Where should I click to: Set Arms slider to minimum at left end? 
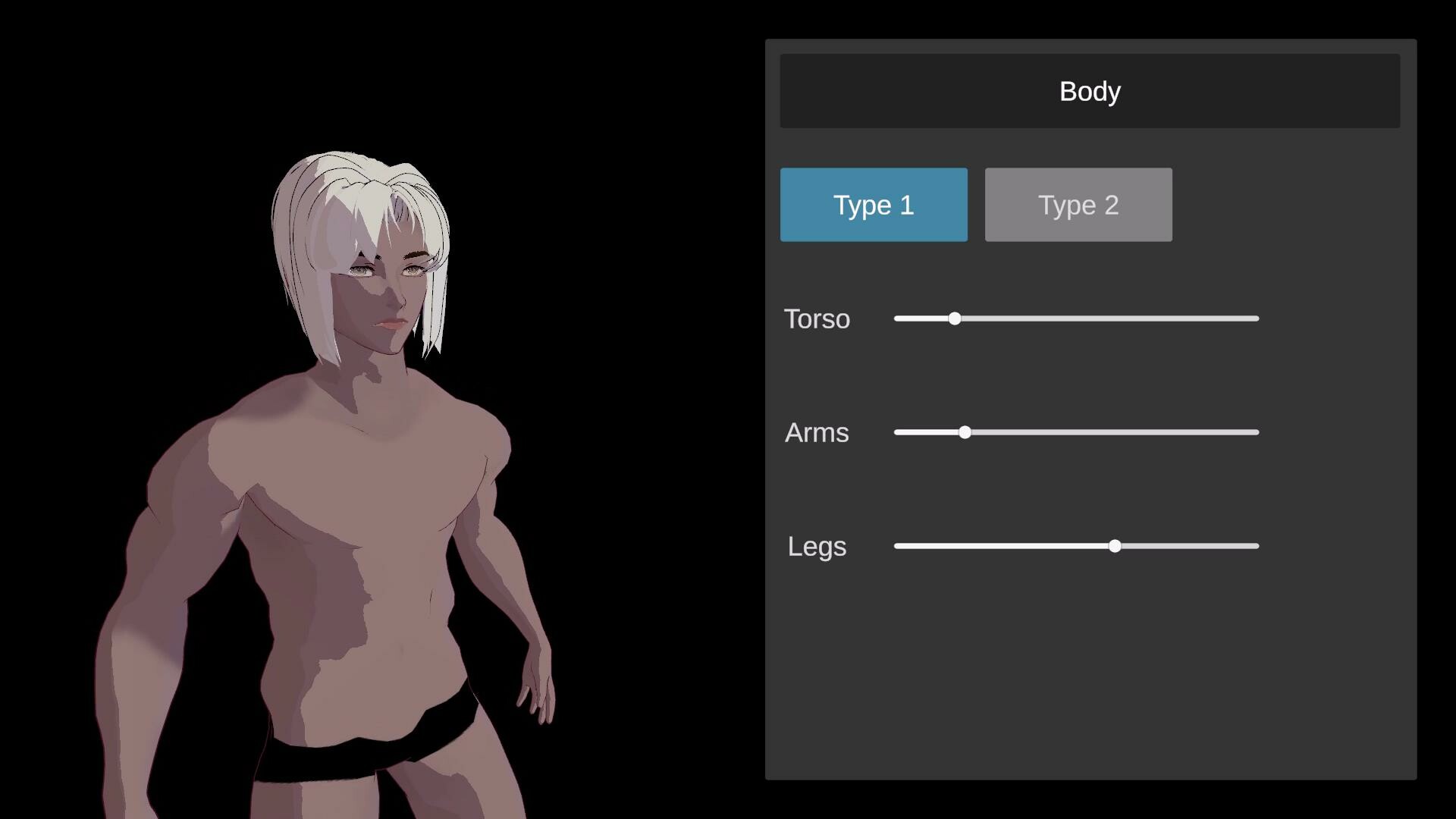click(x=897, y=432)
